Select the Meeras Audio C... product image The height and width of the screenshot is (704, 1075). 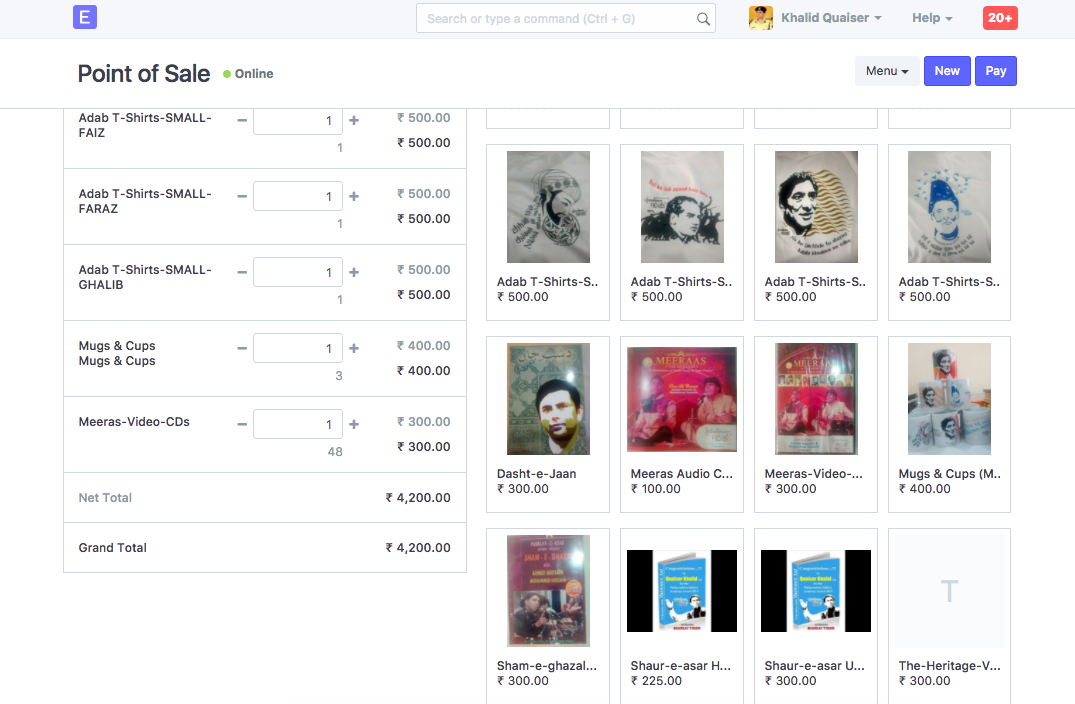click(x=682, y=399)
